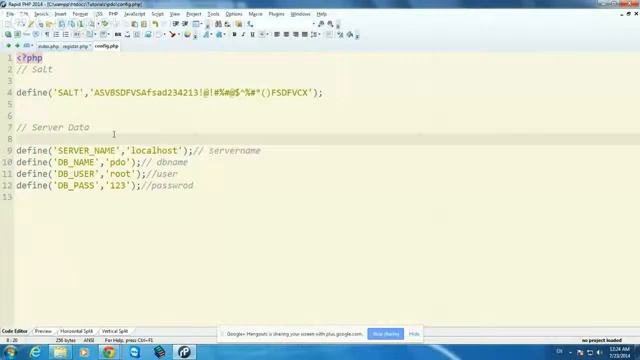Open the Options menu
This screenshot has width=640, height=360.
234,14
